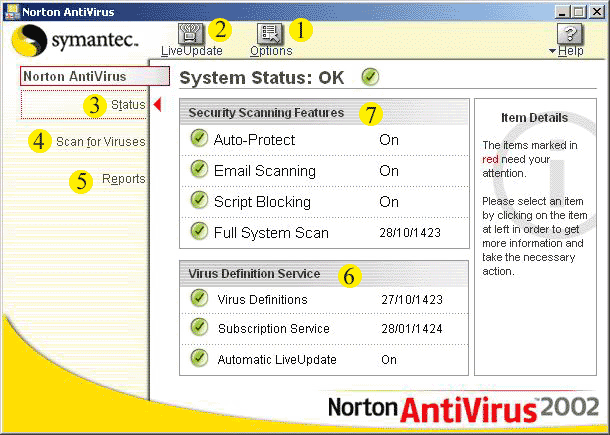
Task: Select the Subscription Service row
Action: click(324, 329)
